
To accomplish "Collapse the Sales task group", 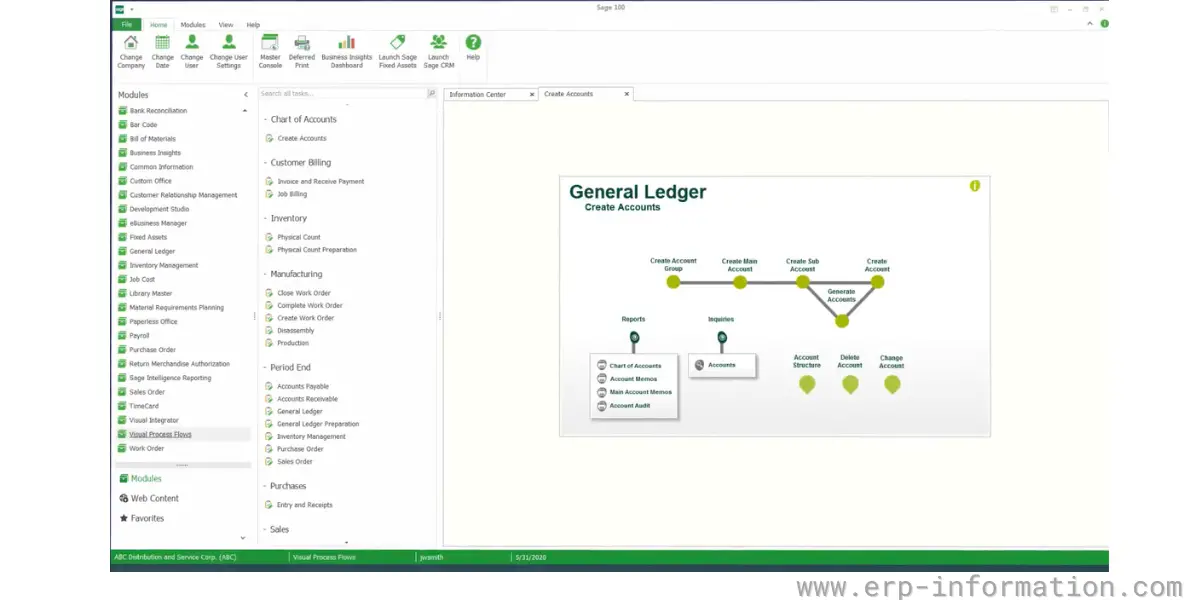I will [266, 530].
